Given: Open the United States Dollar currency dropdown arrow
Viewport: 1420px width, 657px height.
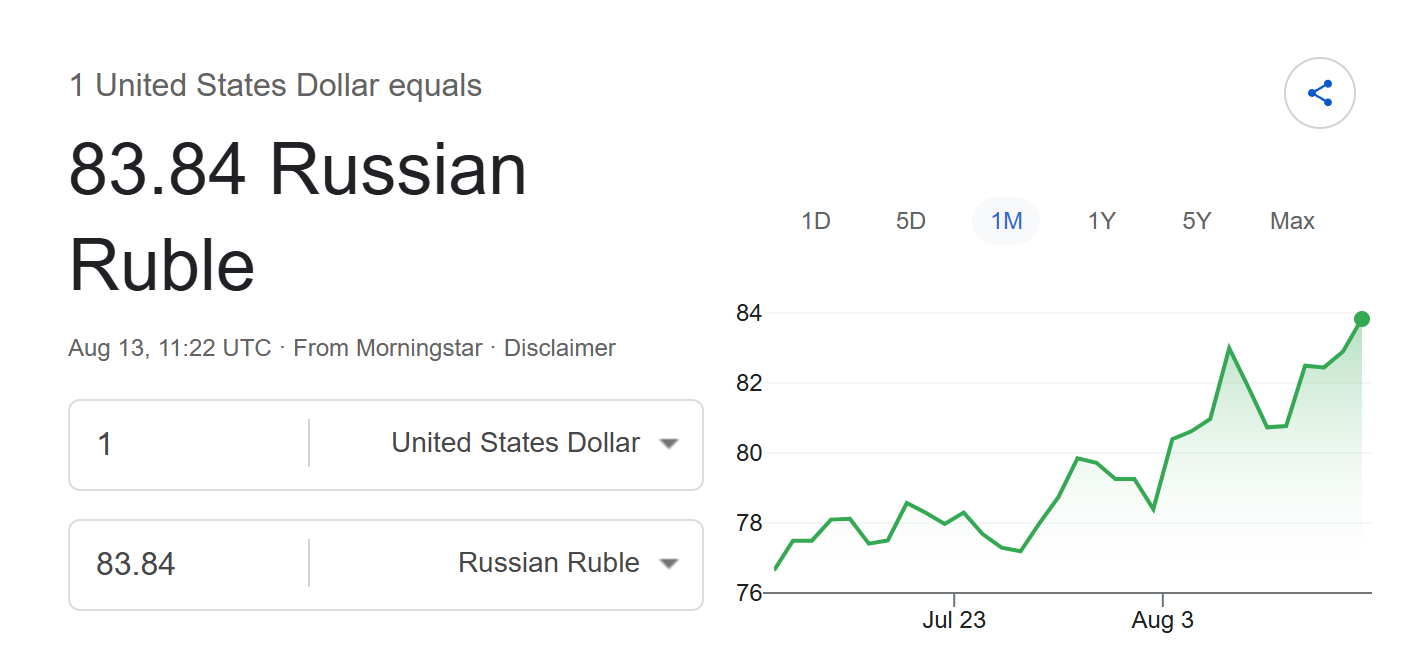Looking at the screenshot, I should click(669, 444).
